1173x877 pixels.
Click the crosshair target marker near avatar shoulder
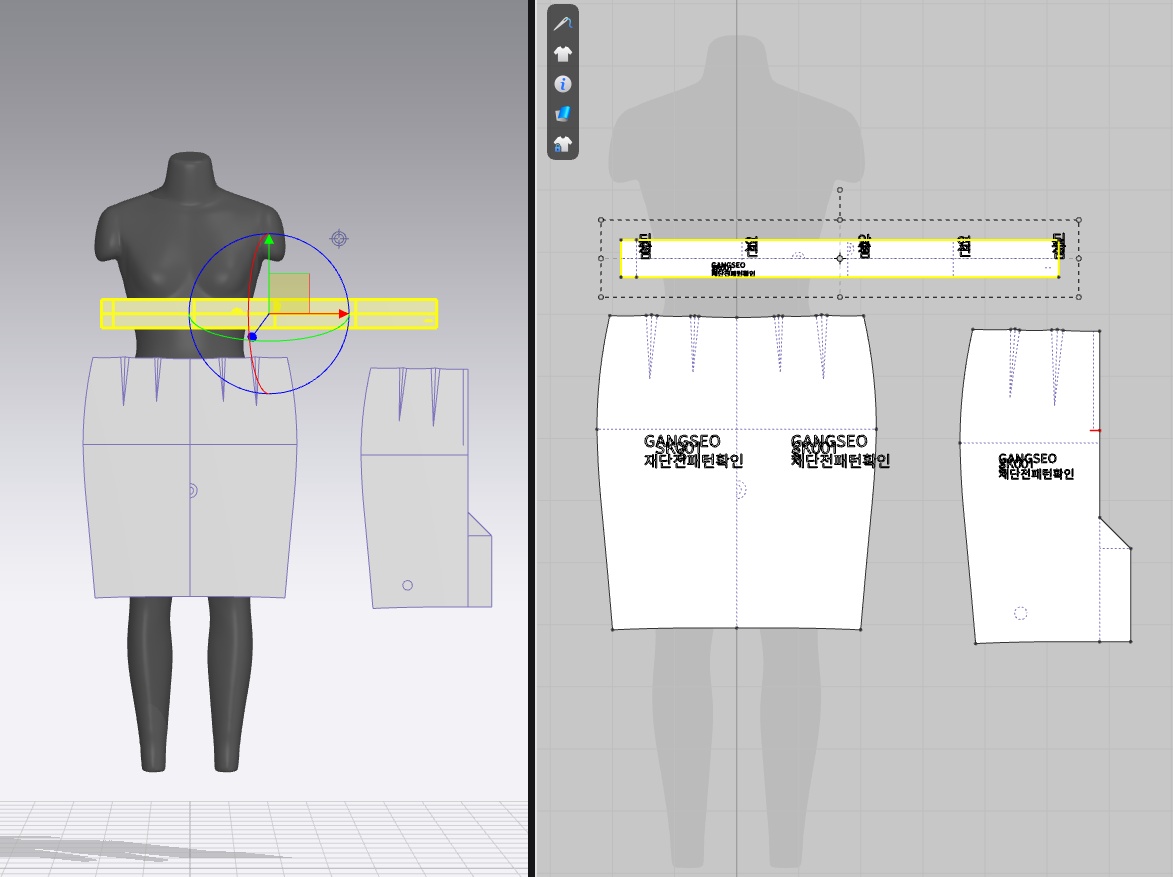click(x=339, y=239)
